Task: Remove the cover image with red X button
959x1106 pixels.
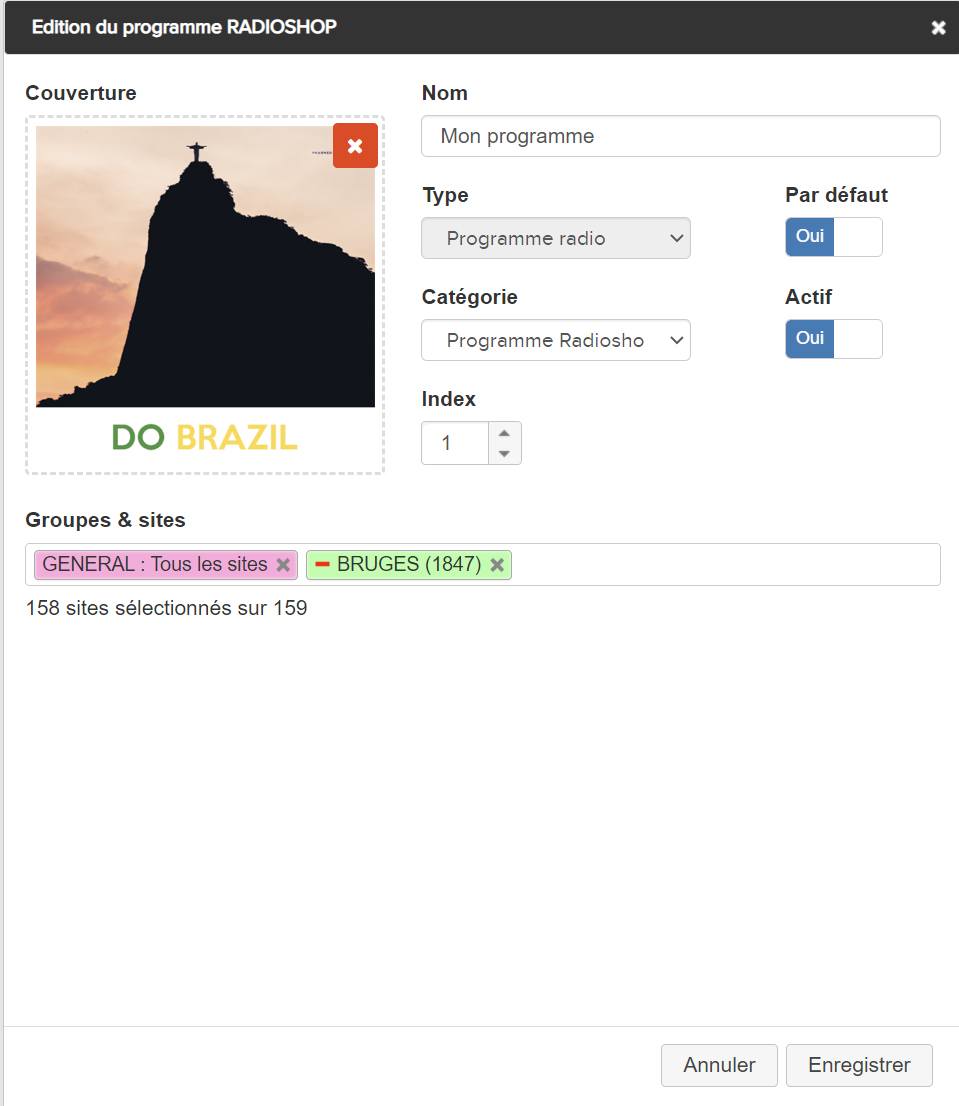Action: click(x=355, y=145)
